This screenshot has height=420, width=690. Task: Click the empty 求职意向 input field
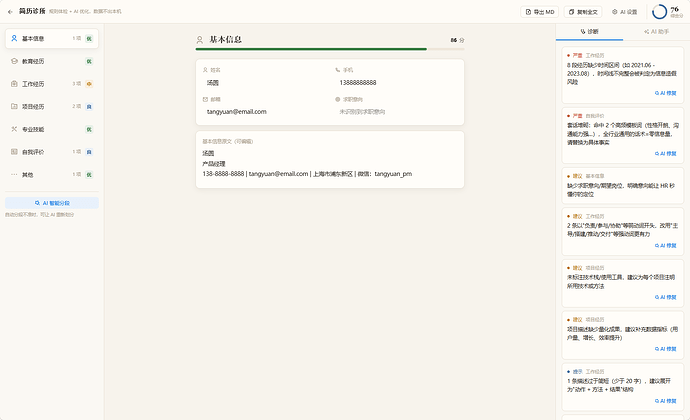pyautogui.click(x=396, y=112)
